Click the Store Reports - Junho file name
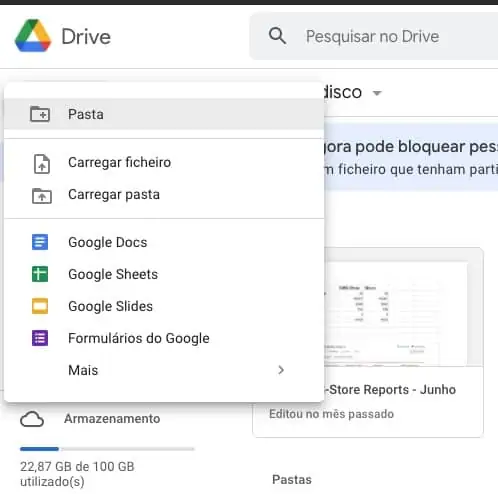This screenshot has height=494, width=498. [390, 389]
